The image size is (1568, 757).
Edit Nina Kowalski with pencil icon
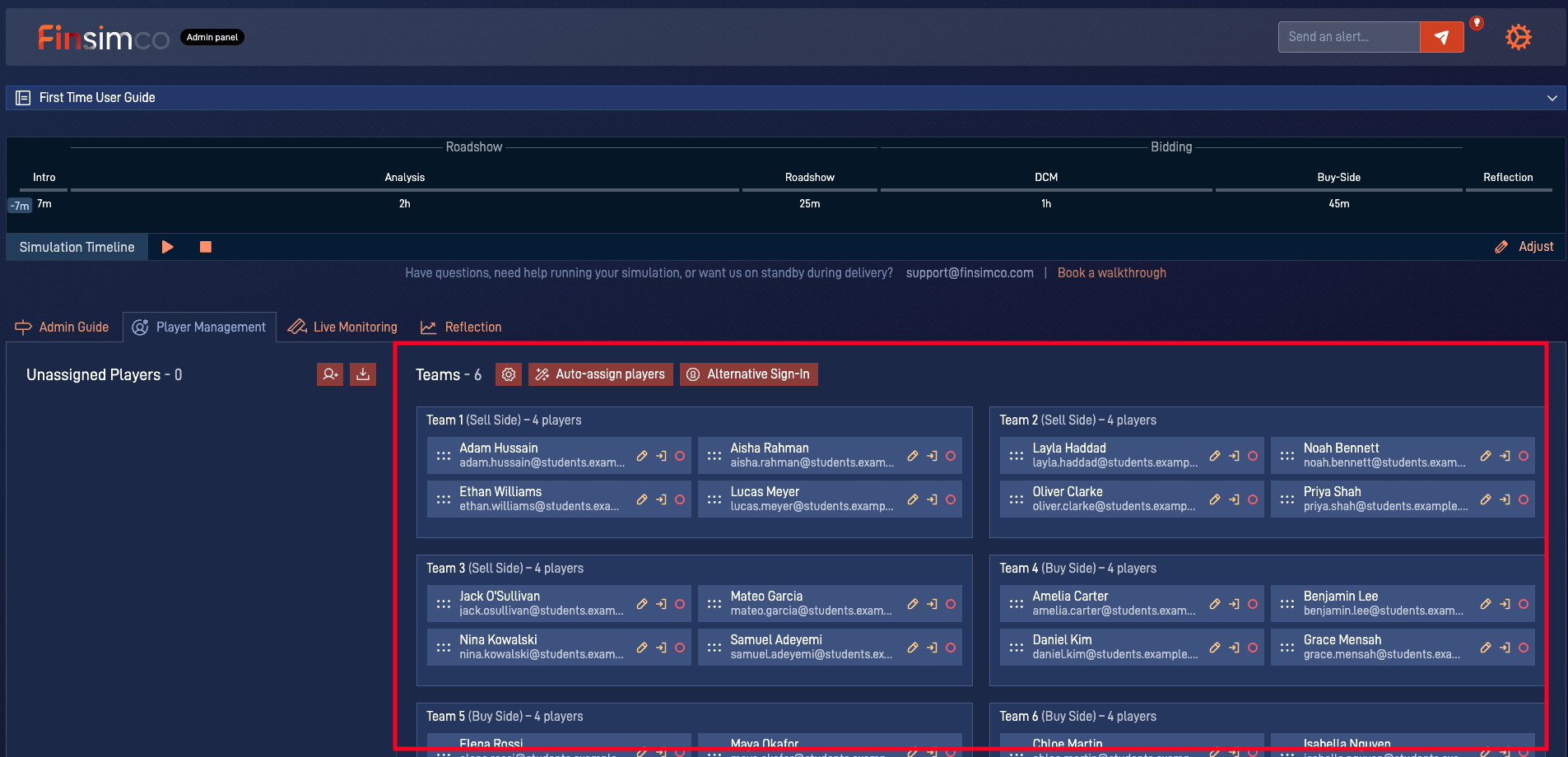click(642, 648)
